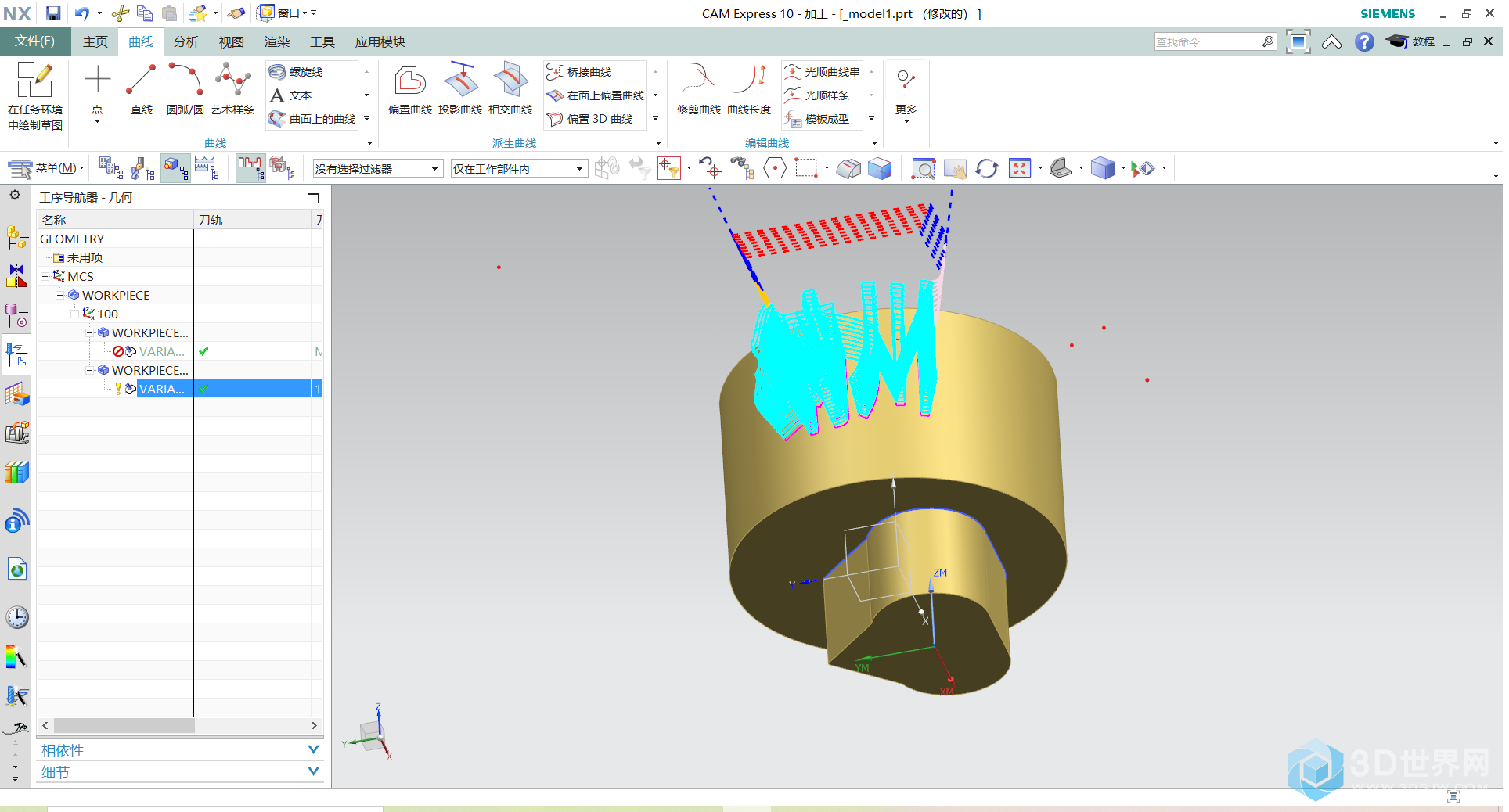The width and height of the screenshot is (1509, 812).
Task: Select the Offset Curve (偏置曲线) tool
Action: 410,92
